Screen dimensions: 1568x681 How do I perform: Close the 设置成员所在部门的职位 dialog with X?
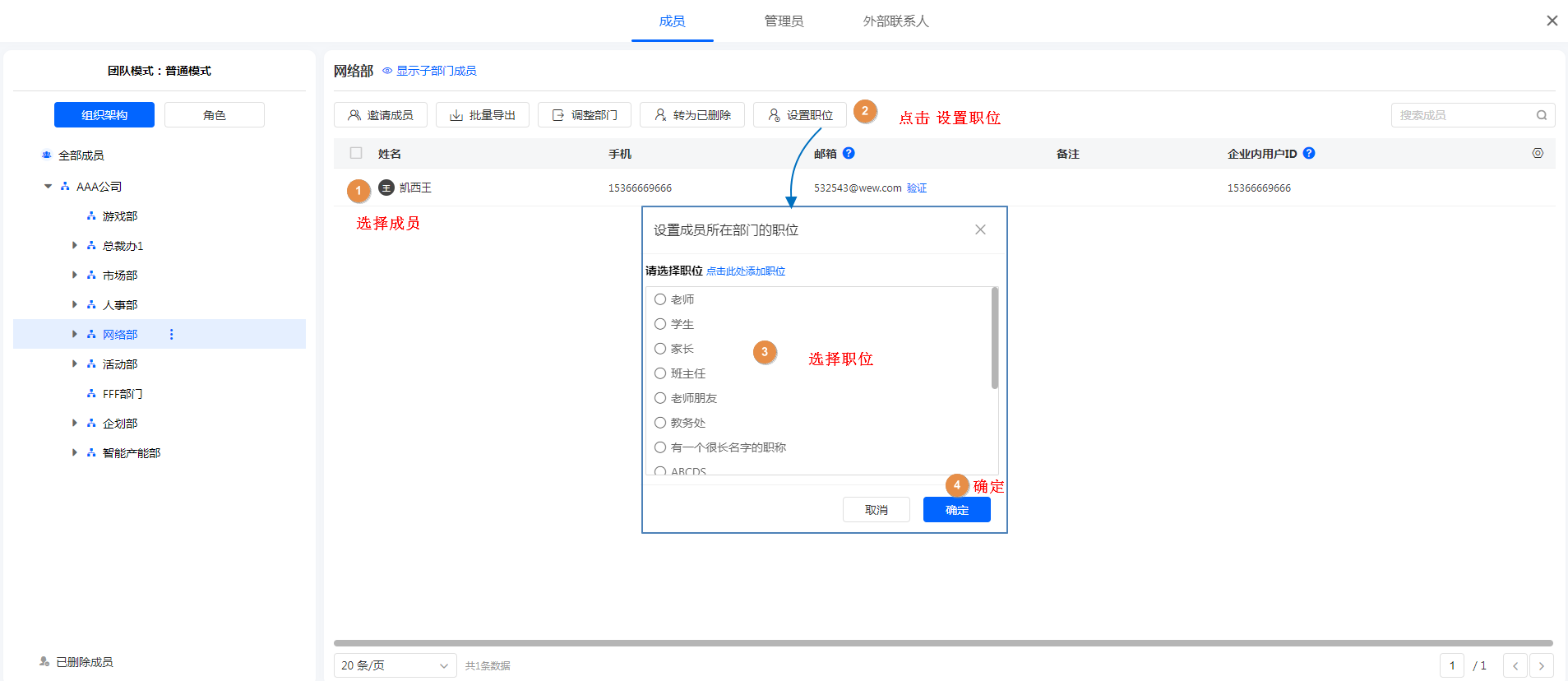click(x=980, y=229)
